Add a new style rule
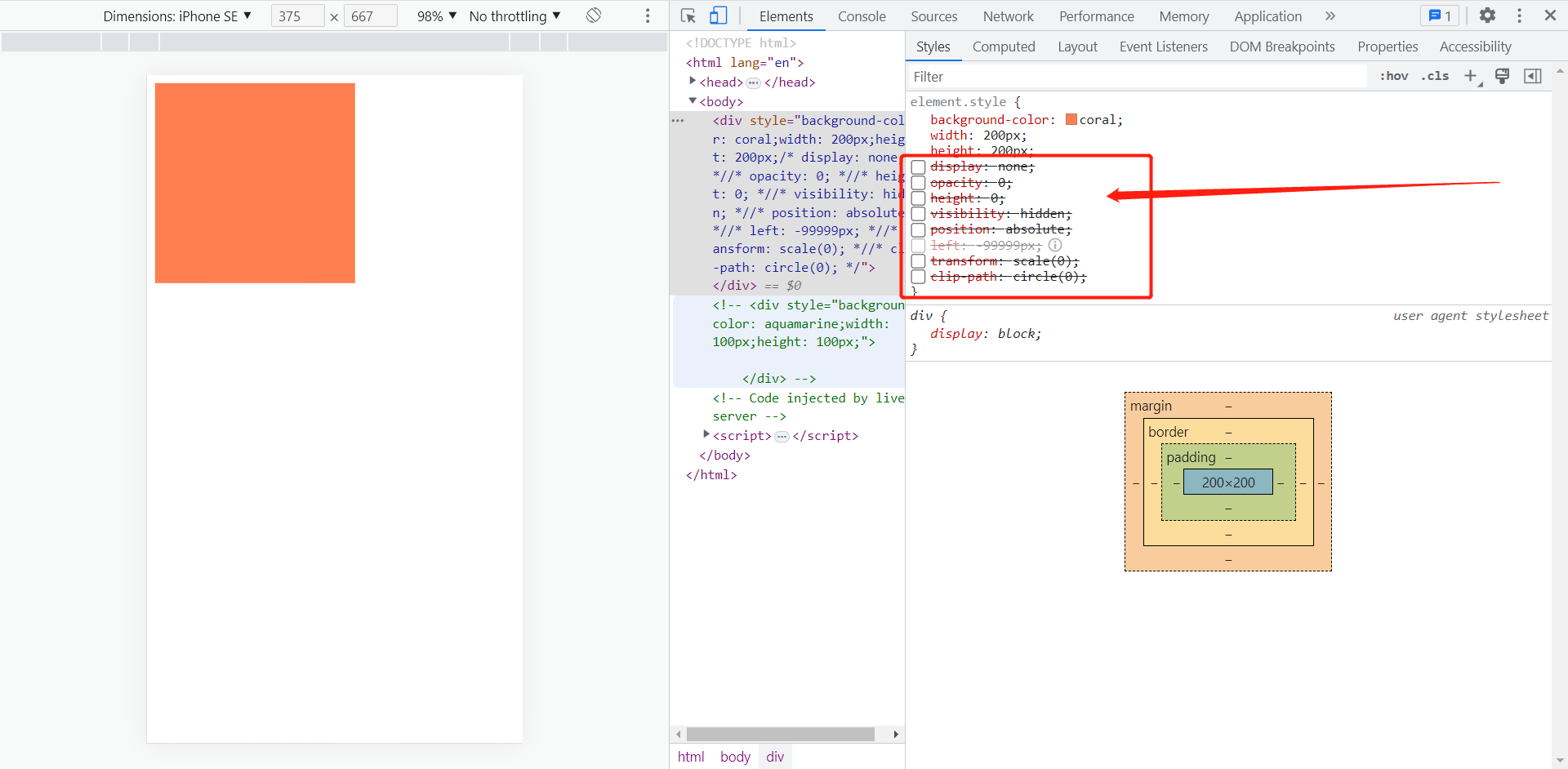1568x769 pixels. click(x=1471, y=76)
